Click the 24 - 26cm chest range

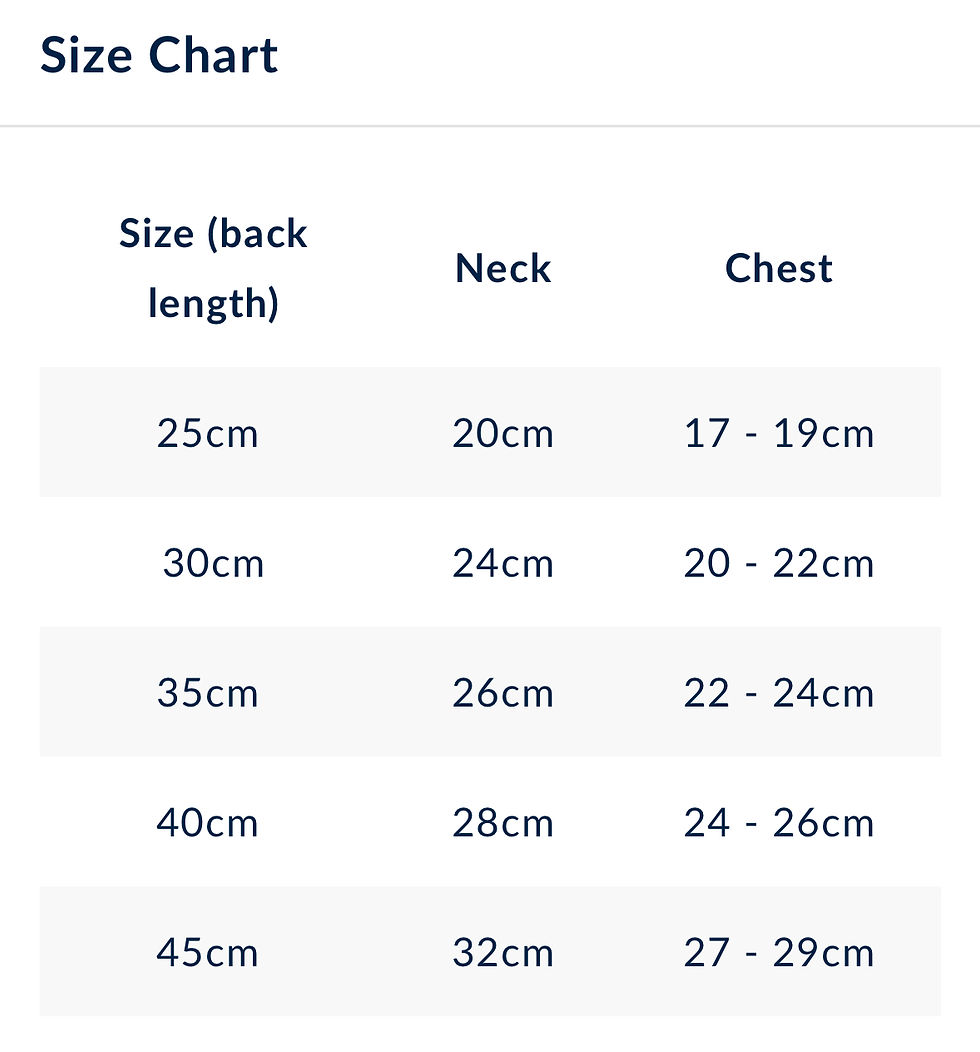[x=779, y=823]
